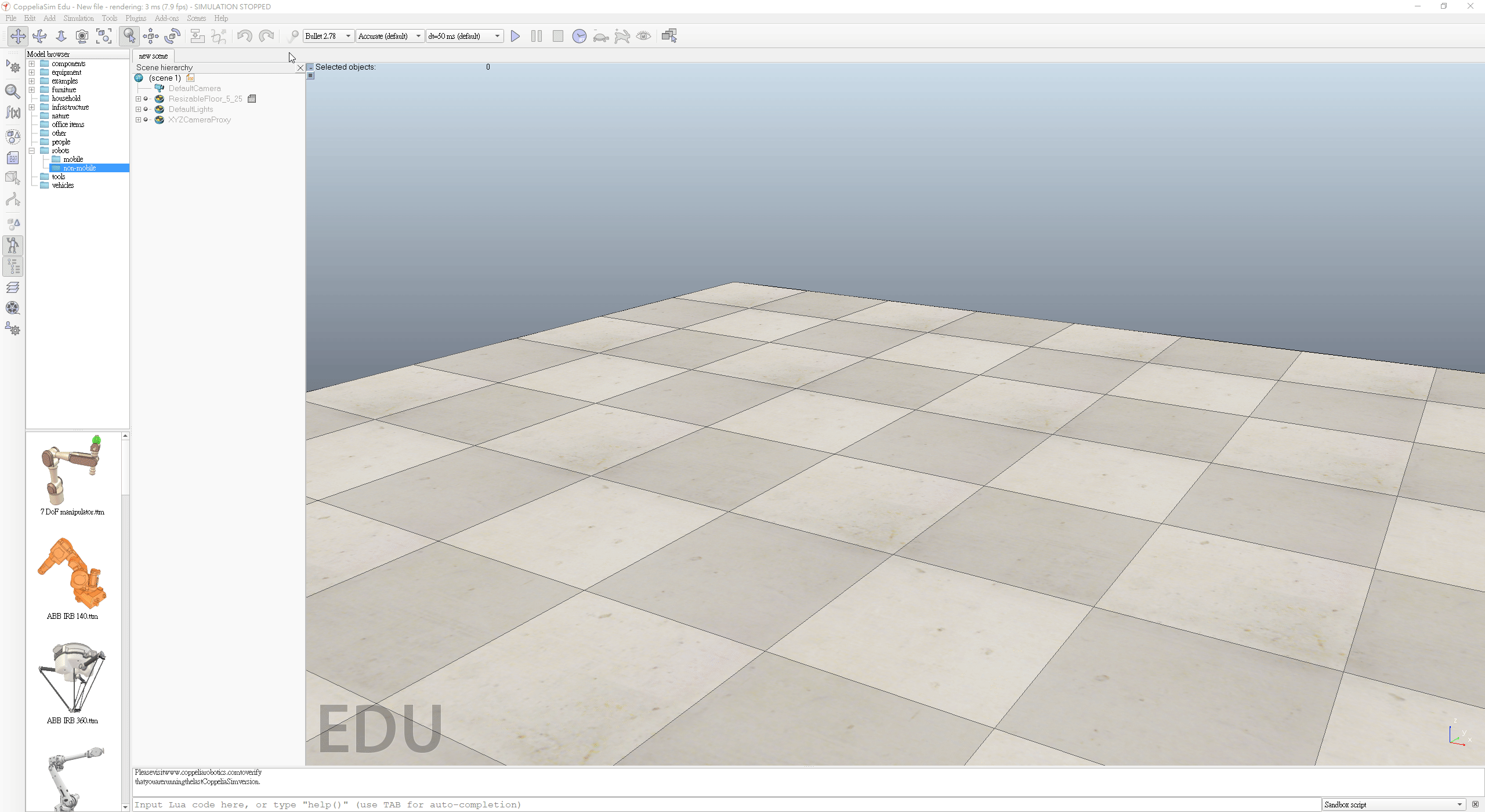Screen dimensions: 1485x812
Task: Open the scripts page icon in sidebar
Action: coord(13,158)
